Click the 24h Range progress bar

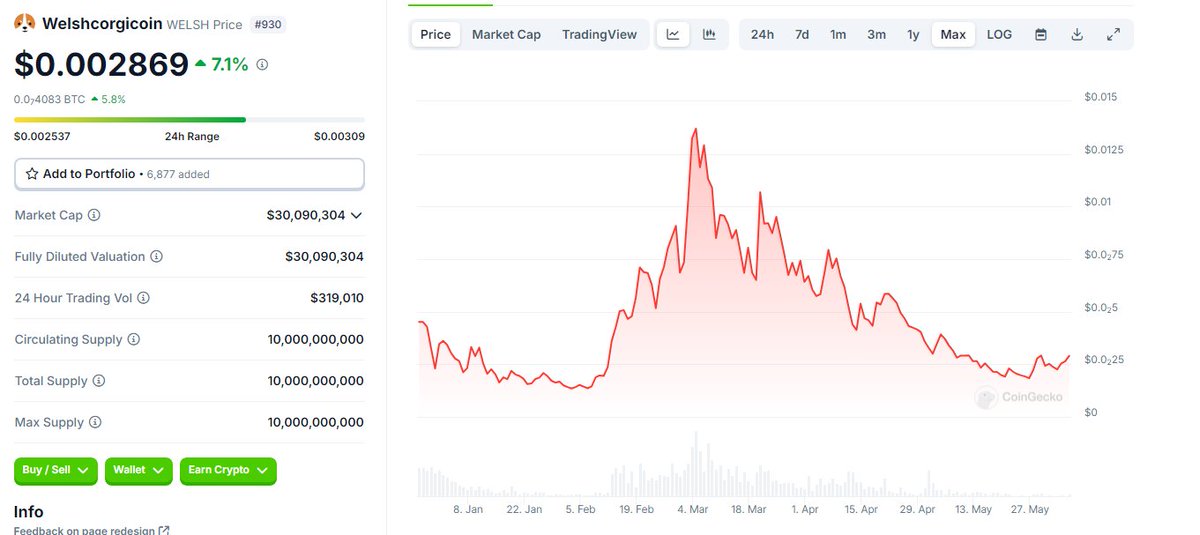tap(189, 120)
